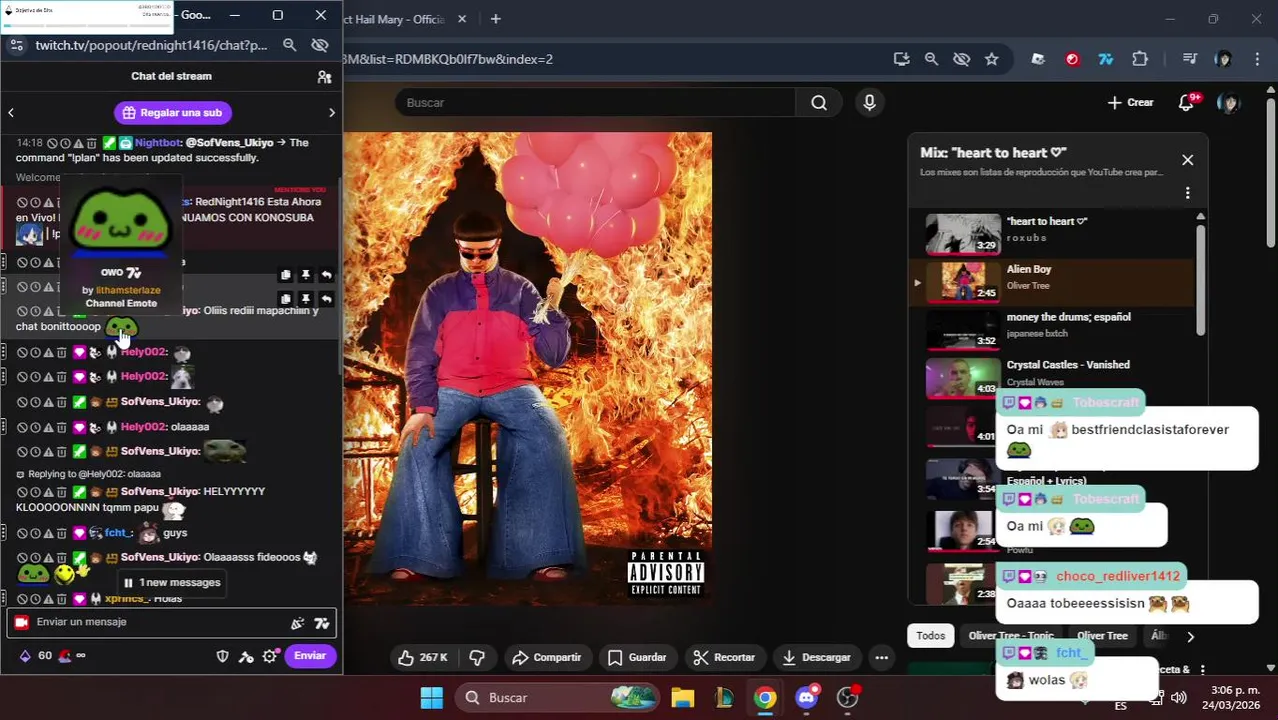Bookmark this YouTube page with the star

coord(991,59)
